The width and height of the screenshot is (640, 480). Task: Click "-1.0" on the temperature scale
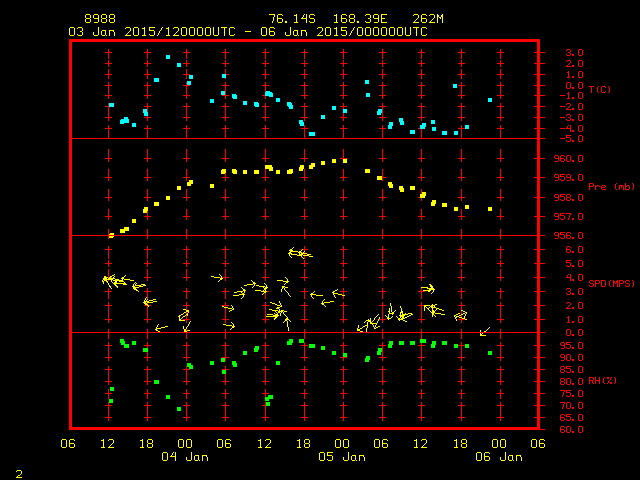tap(572, 96)
